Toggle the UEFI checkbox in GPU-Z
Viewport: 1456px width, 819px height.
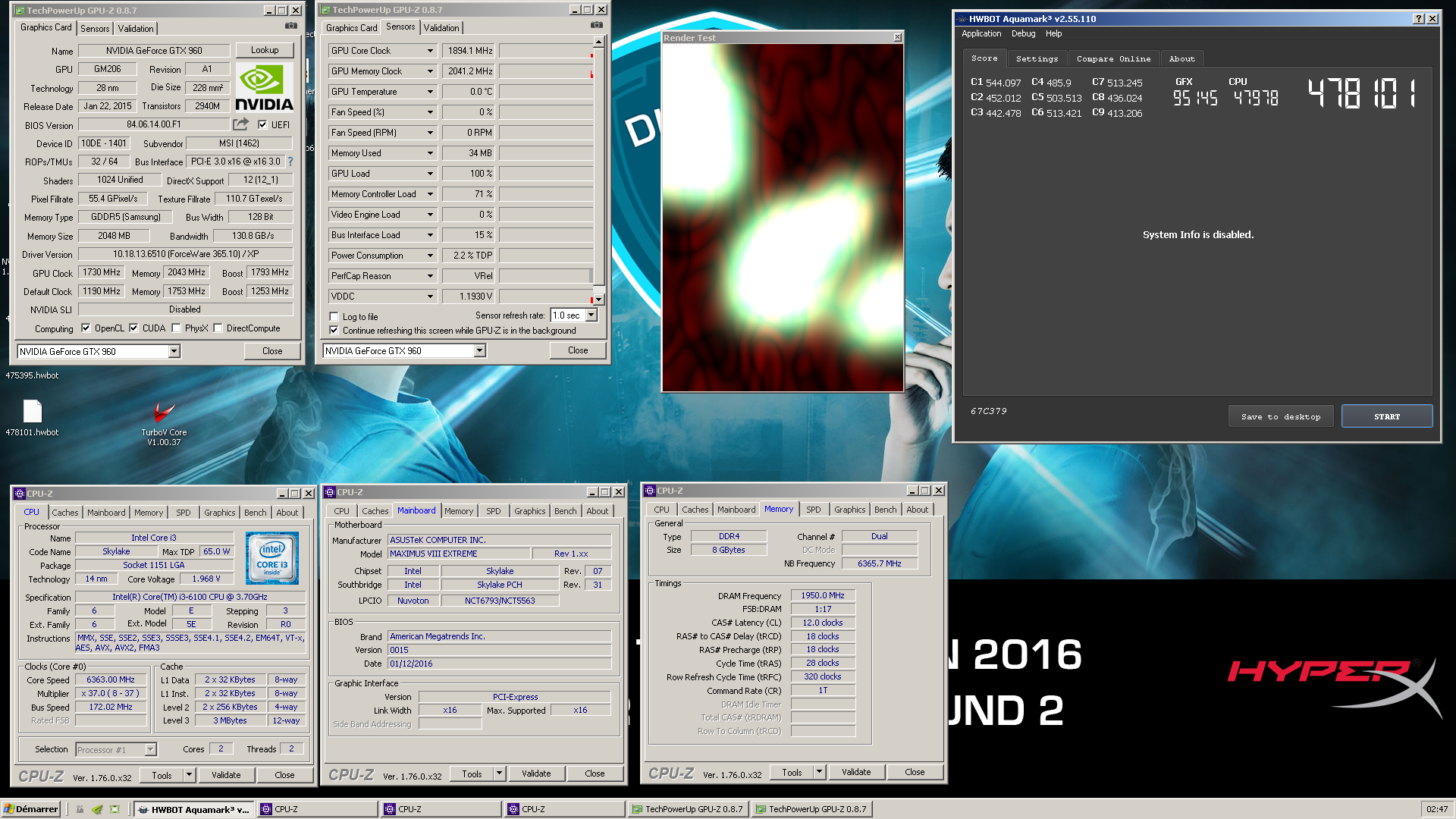point(262,125)
